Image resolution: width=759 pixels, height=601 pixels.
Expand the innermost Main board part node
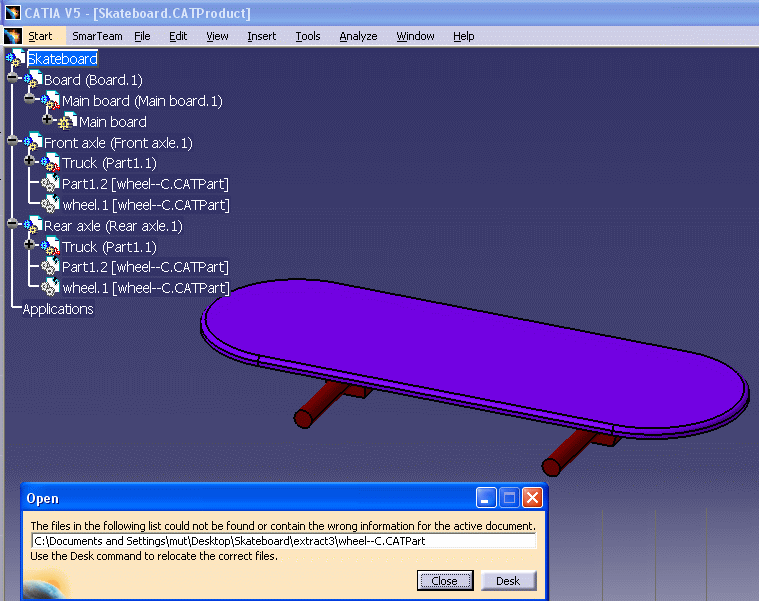47,121
